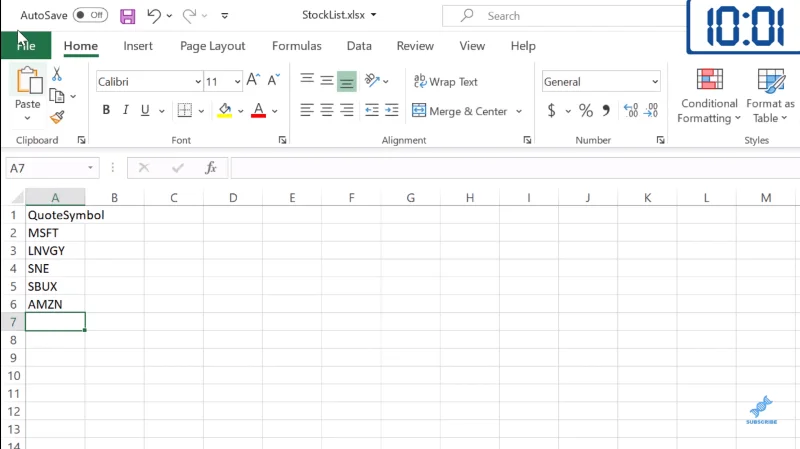Click the Format Painter brush icon
This screenshot has height=449, width=800.
point(57,117)
